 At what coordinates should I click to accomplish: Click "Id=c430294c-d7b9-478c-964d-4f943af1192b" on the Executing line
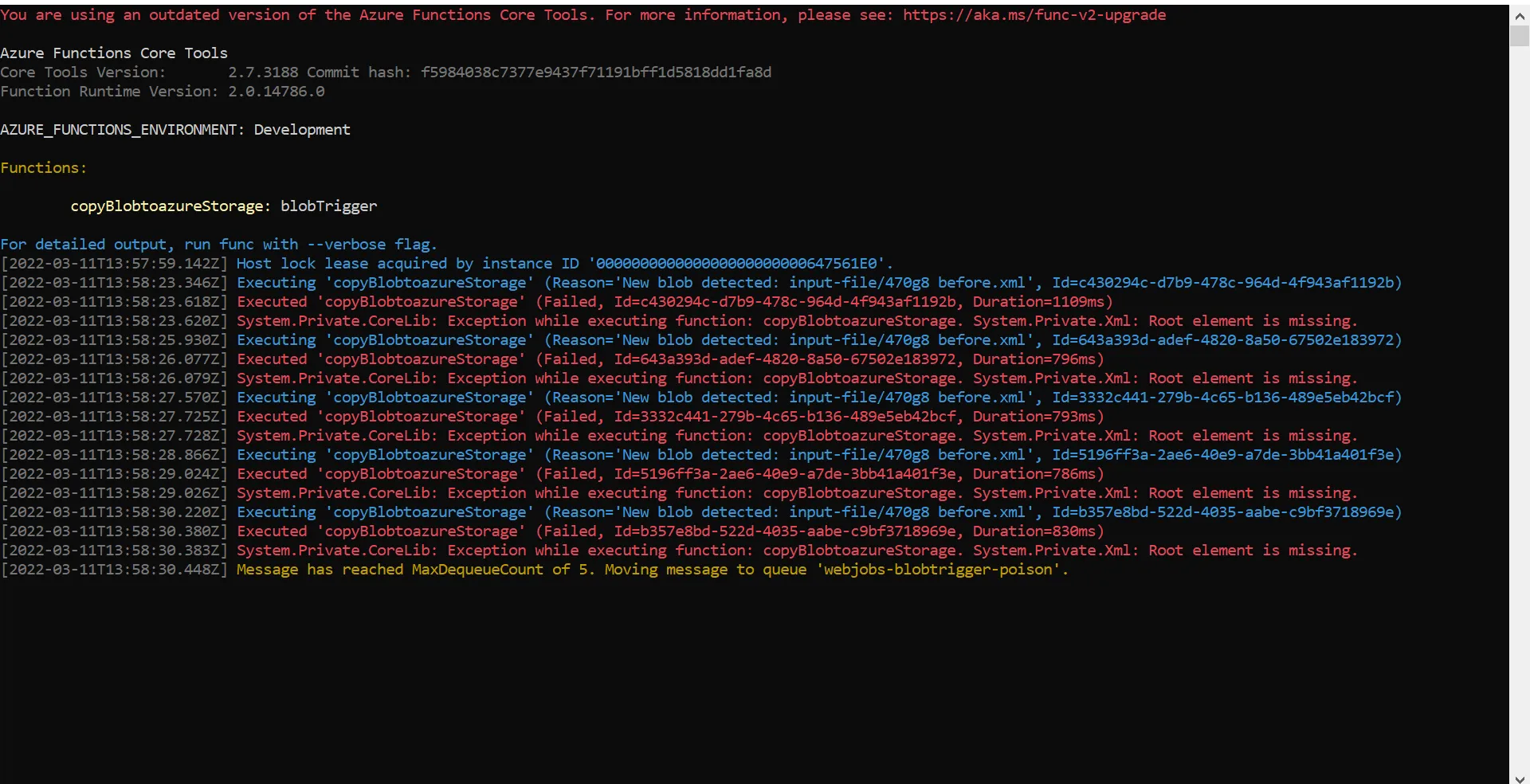1222,283
